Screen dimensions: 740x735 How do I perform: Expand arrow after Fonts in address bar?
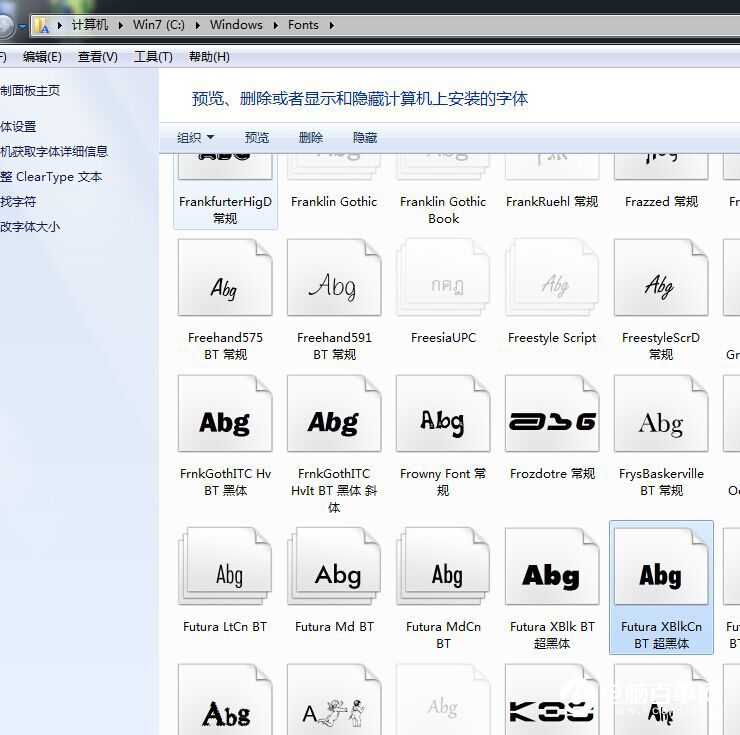tap(332, 25)
